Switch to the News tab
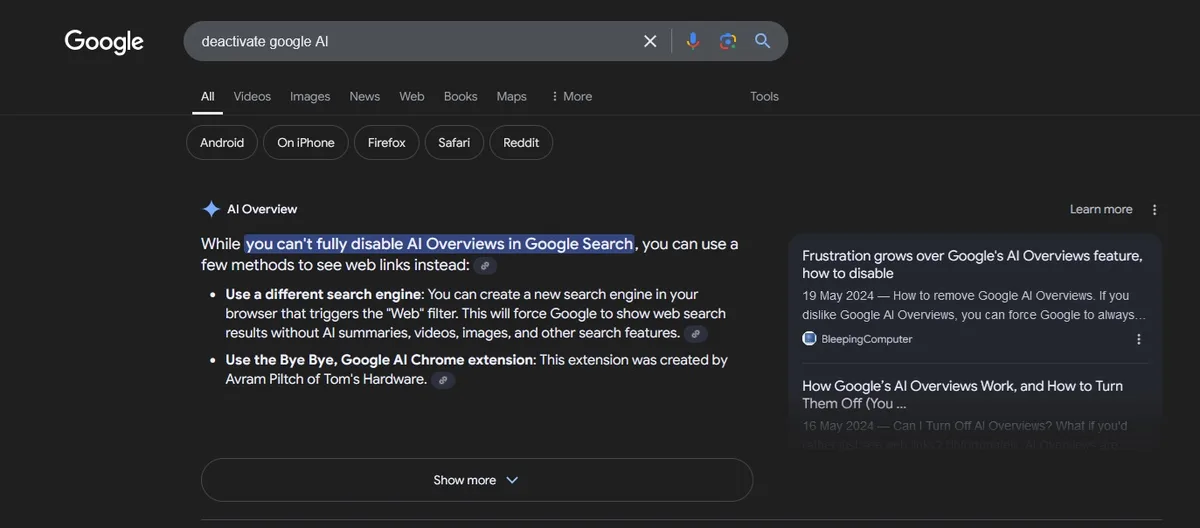Image resolution: width=1200 pixels, height=528 pixels. [365, 97]
